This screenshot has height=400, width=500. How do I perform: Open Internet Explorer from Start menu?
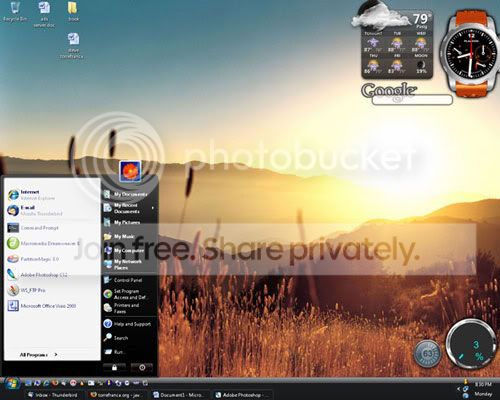pos(32,195)
